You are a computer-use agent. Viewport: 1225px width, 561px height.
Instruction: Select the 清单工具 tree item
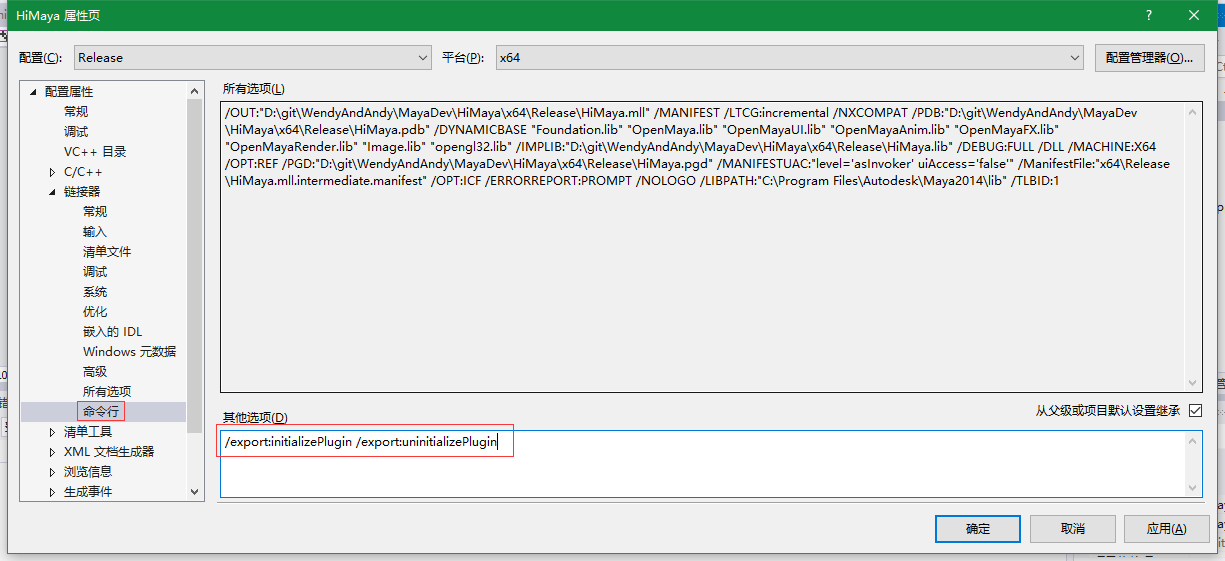(x=88, y=432)
